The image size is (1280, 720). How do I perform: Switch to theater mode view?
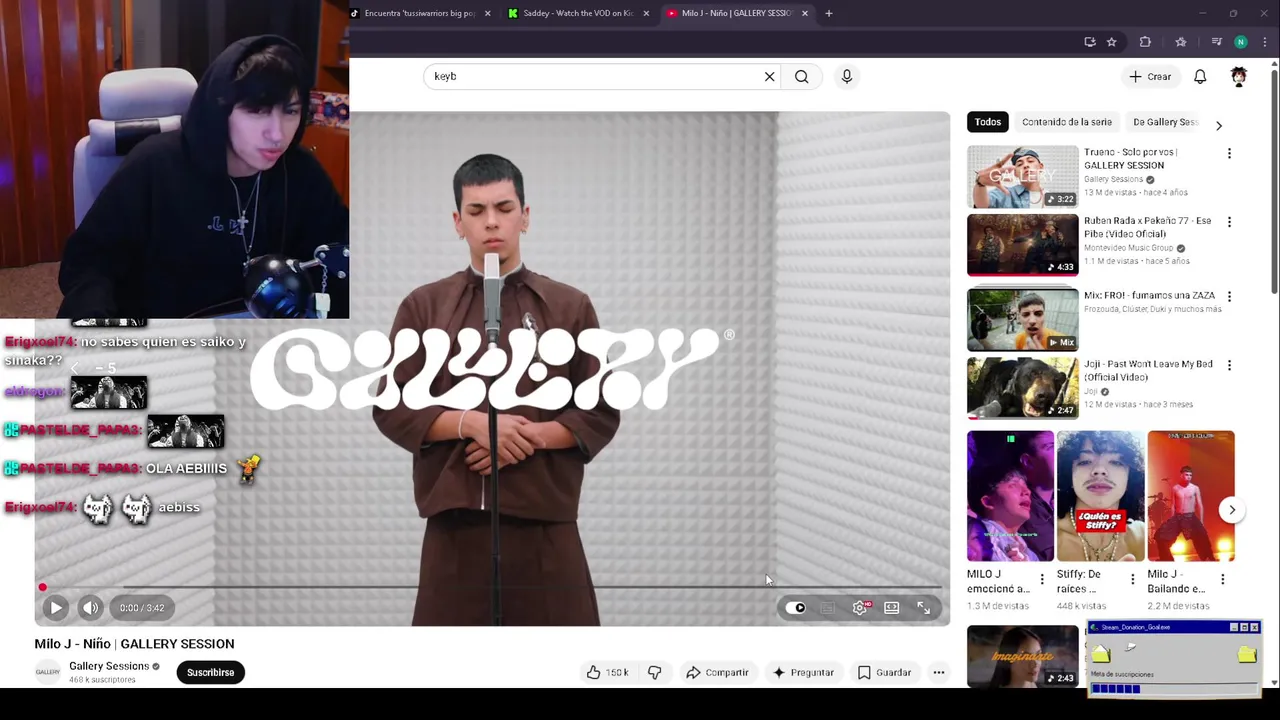click(x=891, y=607)
